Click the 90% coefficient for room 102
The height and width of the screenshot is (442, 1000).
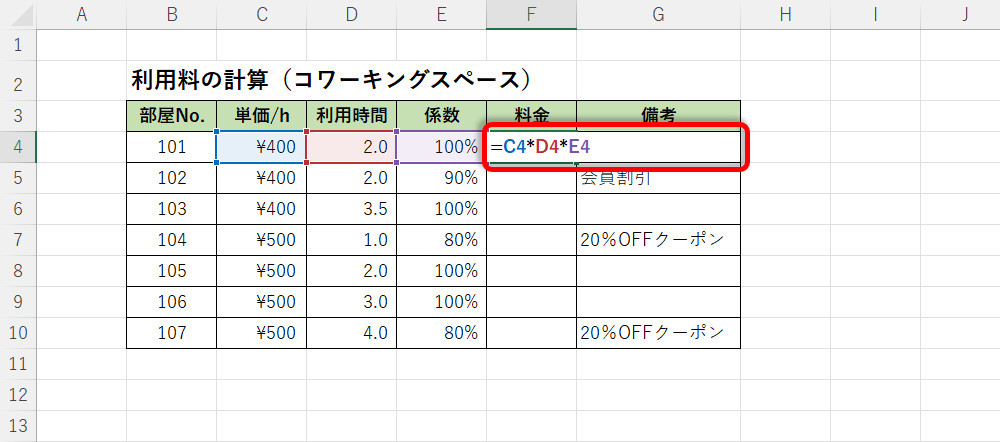[441, 178]
